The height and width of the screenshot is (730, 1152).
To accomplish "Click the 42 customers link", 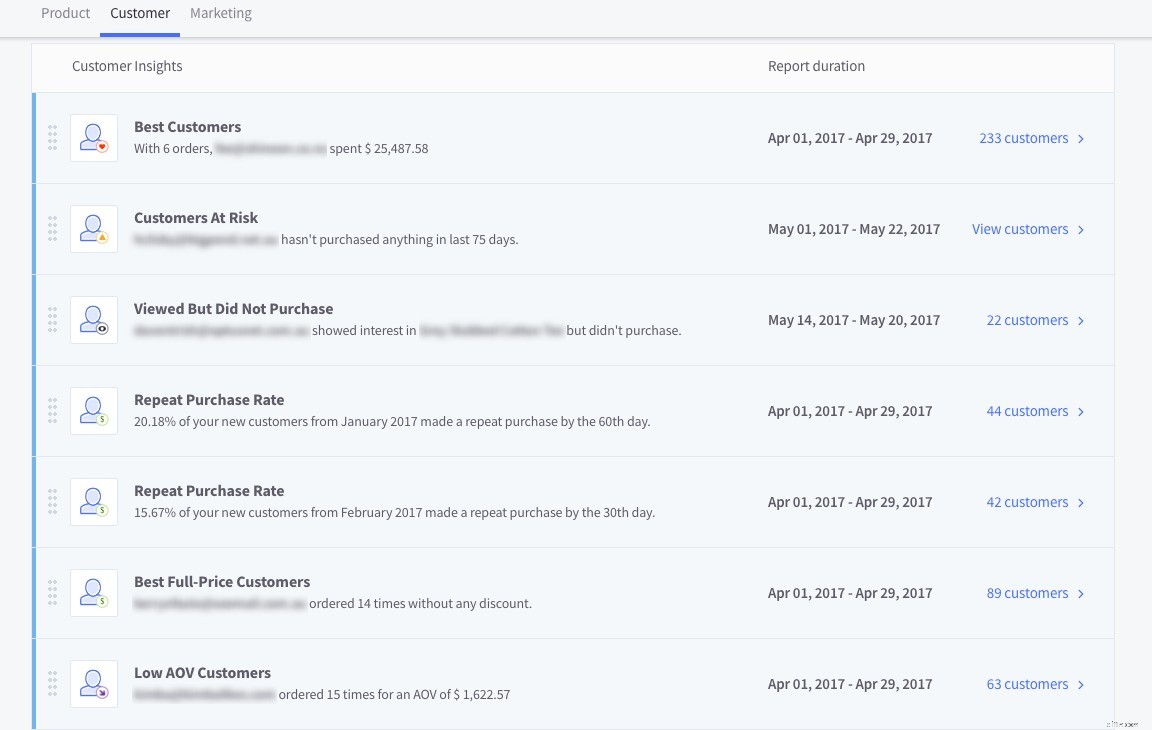I will click(1027, 502).
